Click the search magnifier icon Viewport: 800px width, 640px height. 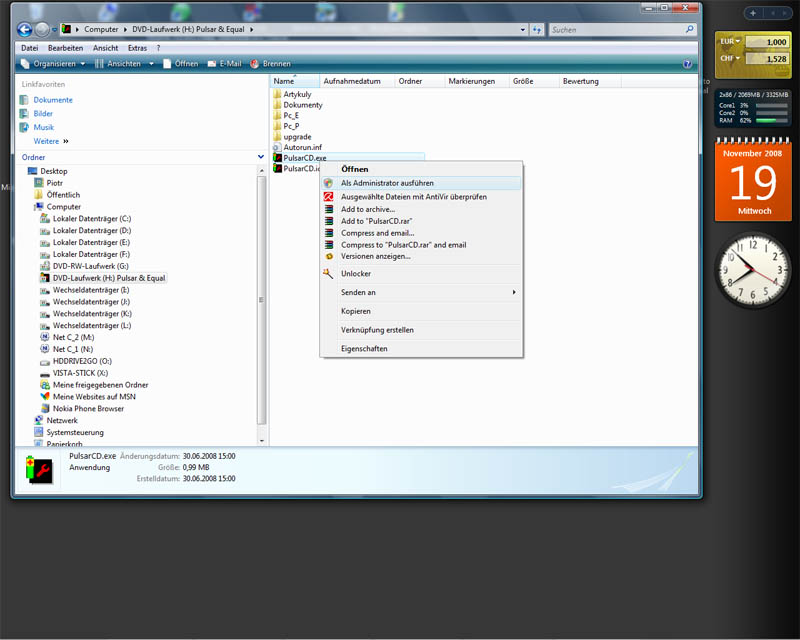coord(689,30)
